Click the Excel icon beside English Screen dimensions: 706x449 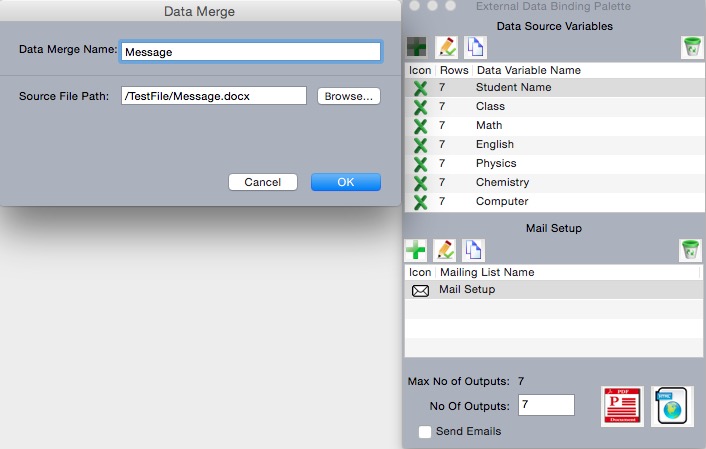420,145
